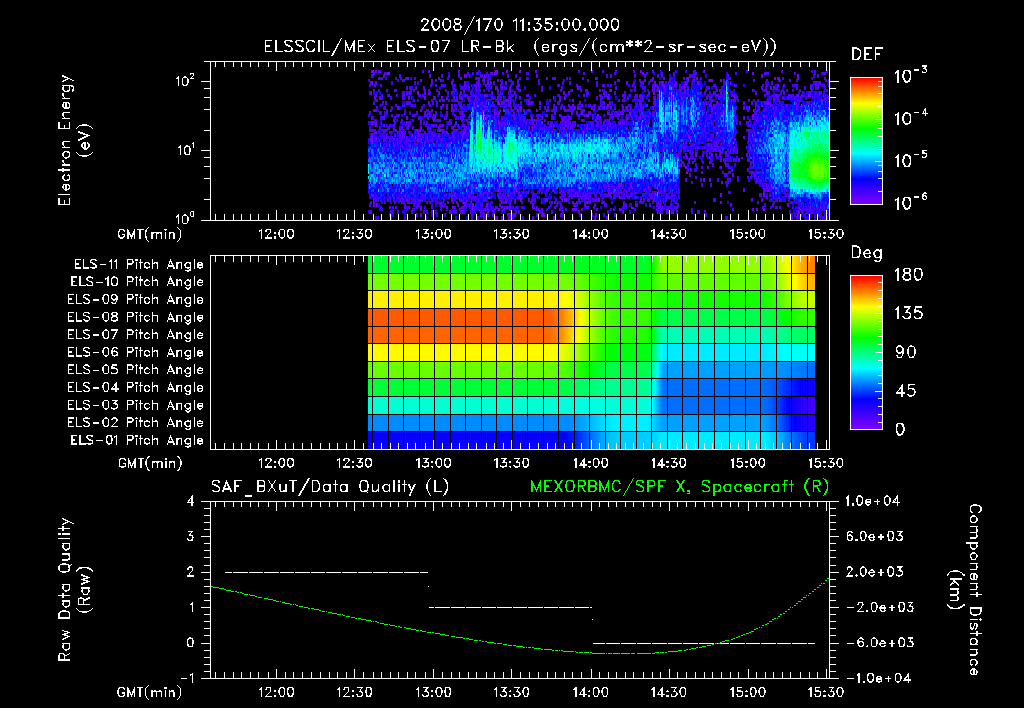Select the ELS-03 Pitch Angle row label
This screenshot has width=1024, height=708.
coord(135,406)
